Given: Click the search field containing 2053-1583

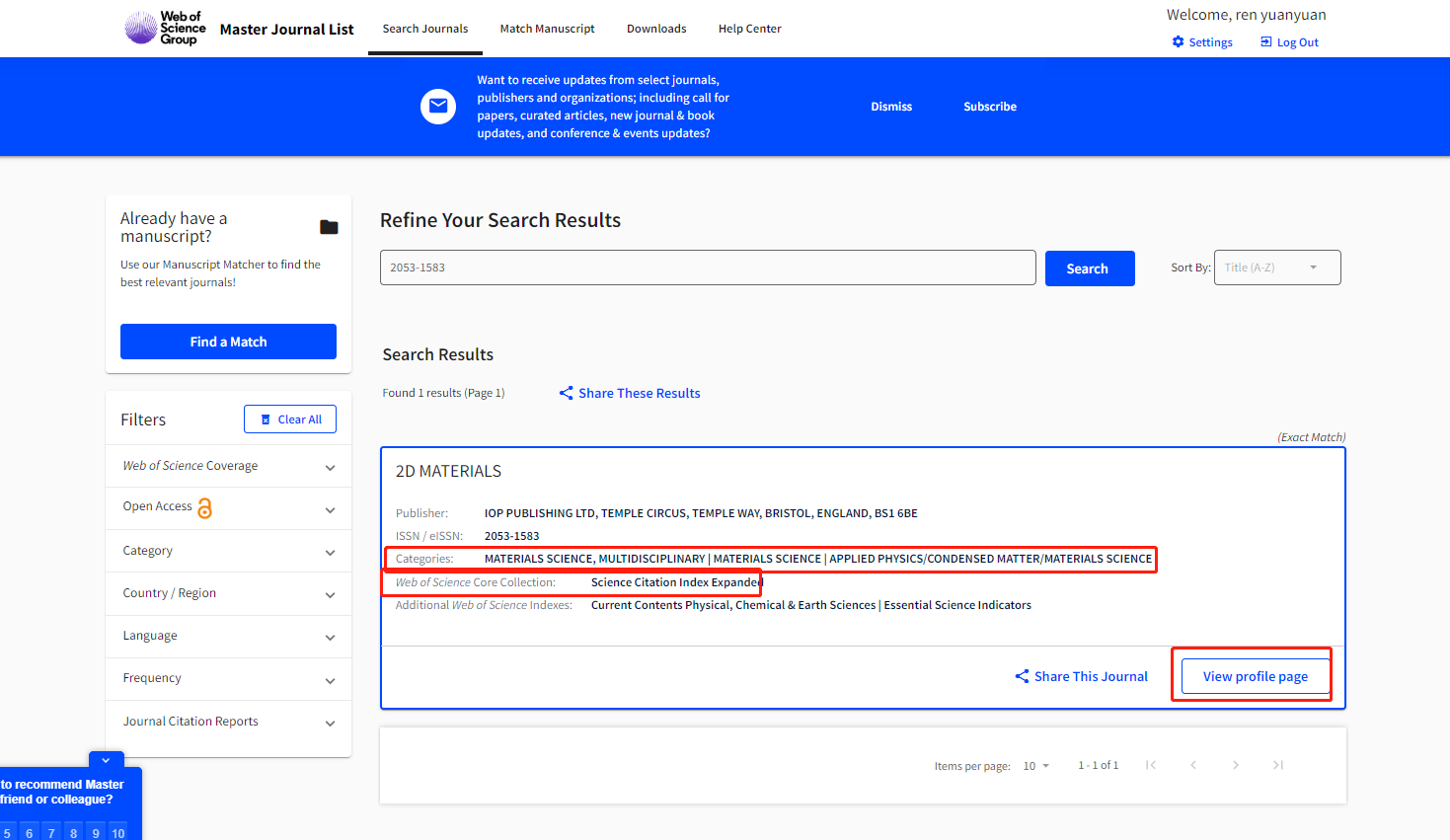Looking at the screenshot, I should click(707, 267).
